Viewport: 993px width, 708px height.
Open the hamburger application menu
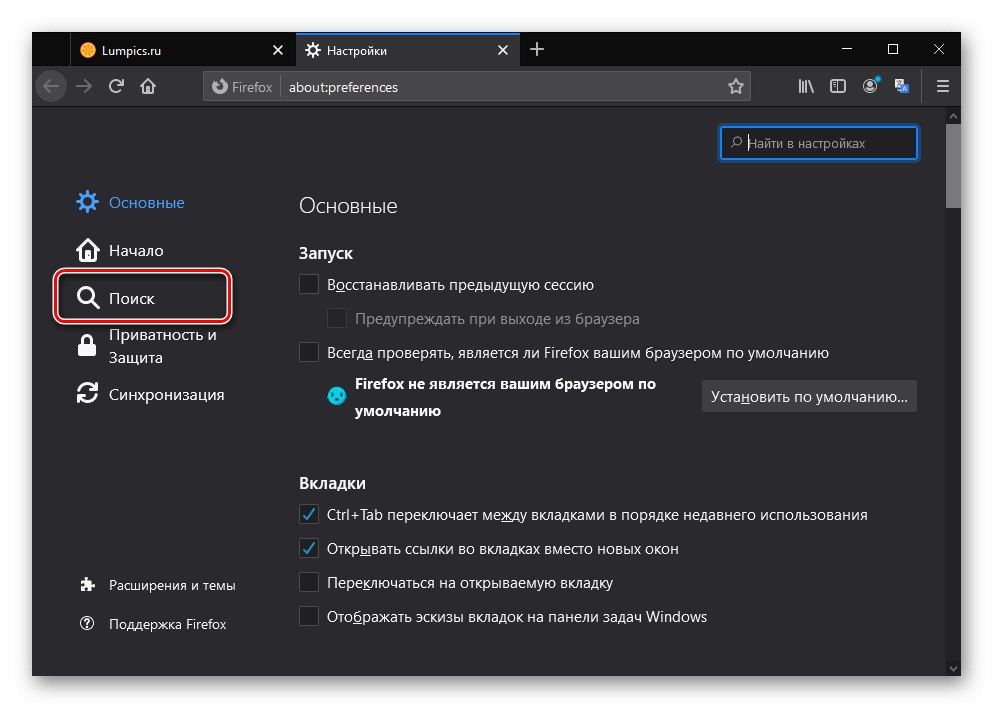coord(942,87)
